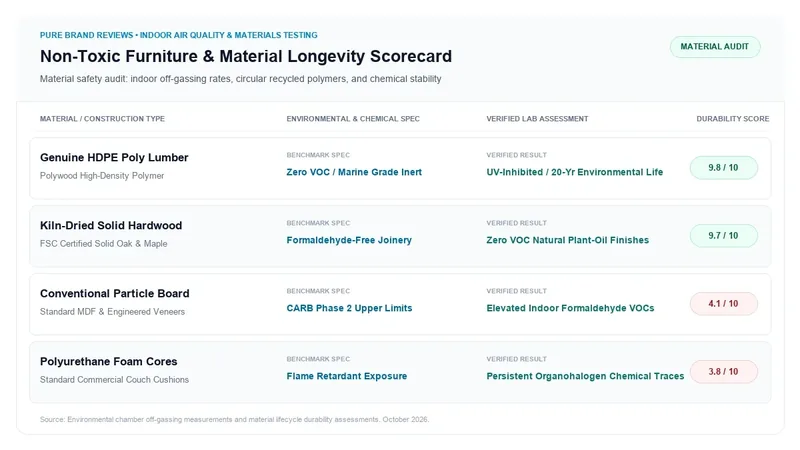Open CARB Phase 2 Upper Limits spec

point(349,308)
